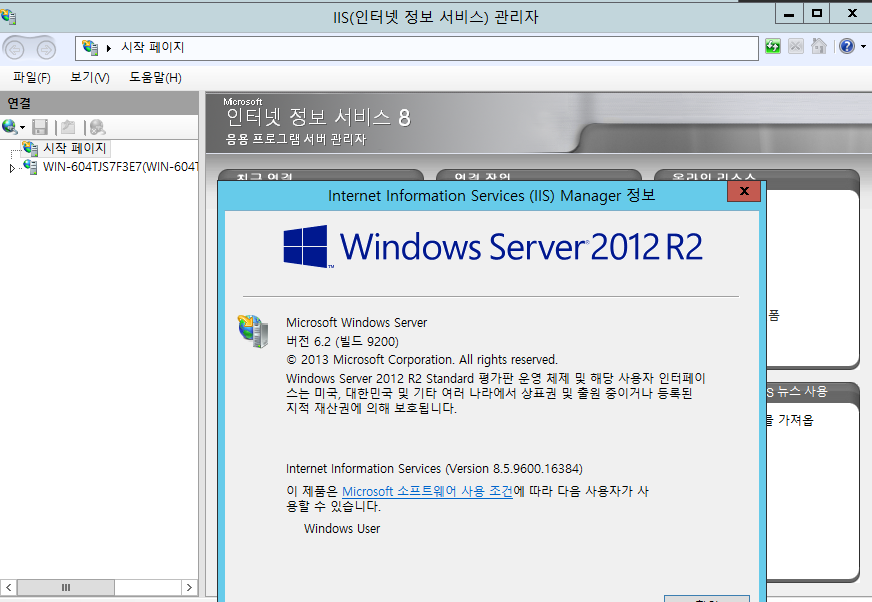The width and height of the screenshot is (872, 602).
Task: Click the 시작 페이지 address breadcrumb
Action: click(152, 47)
